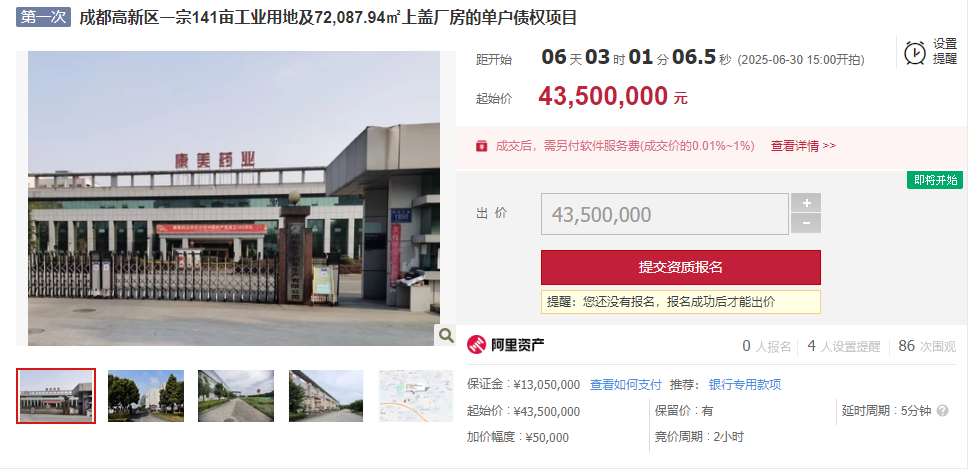This screenshot has height=471, width=968.
Task: Click the main 康美药业 gate photo
Action: tap(234, 198)
